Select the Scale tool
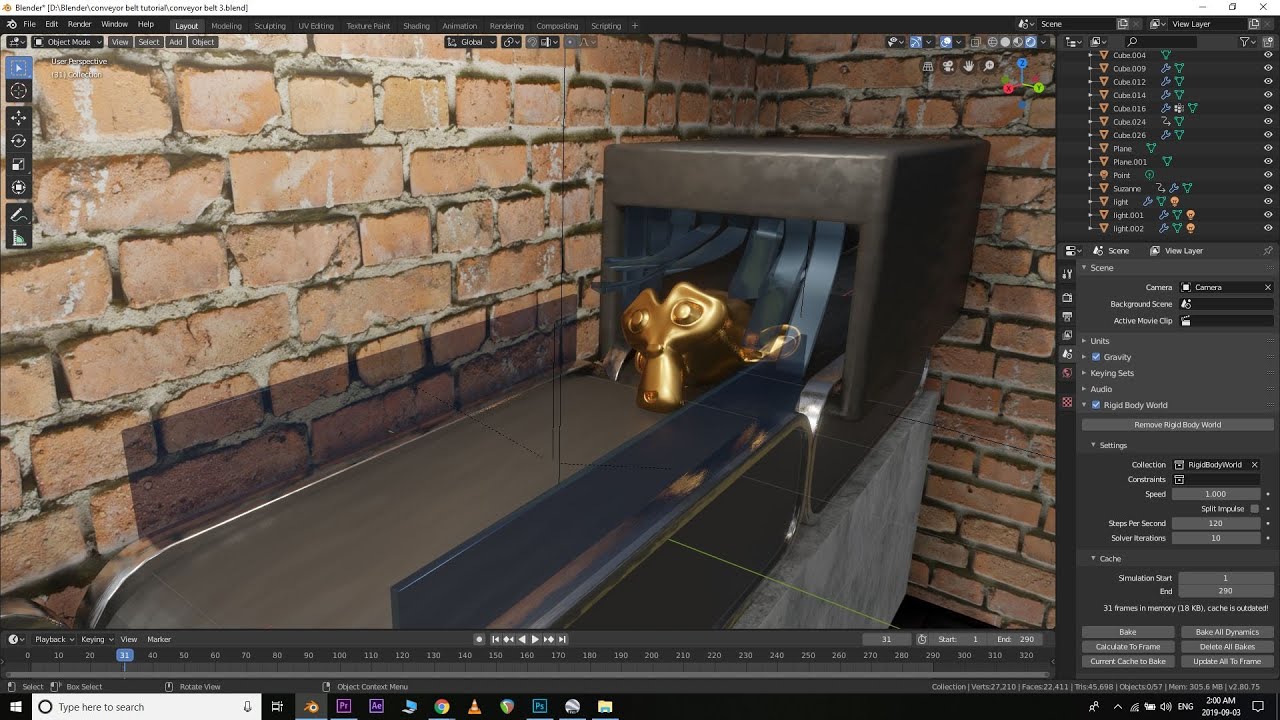This screenshot has width=1280, height=720. pos(18,164)
